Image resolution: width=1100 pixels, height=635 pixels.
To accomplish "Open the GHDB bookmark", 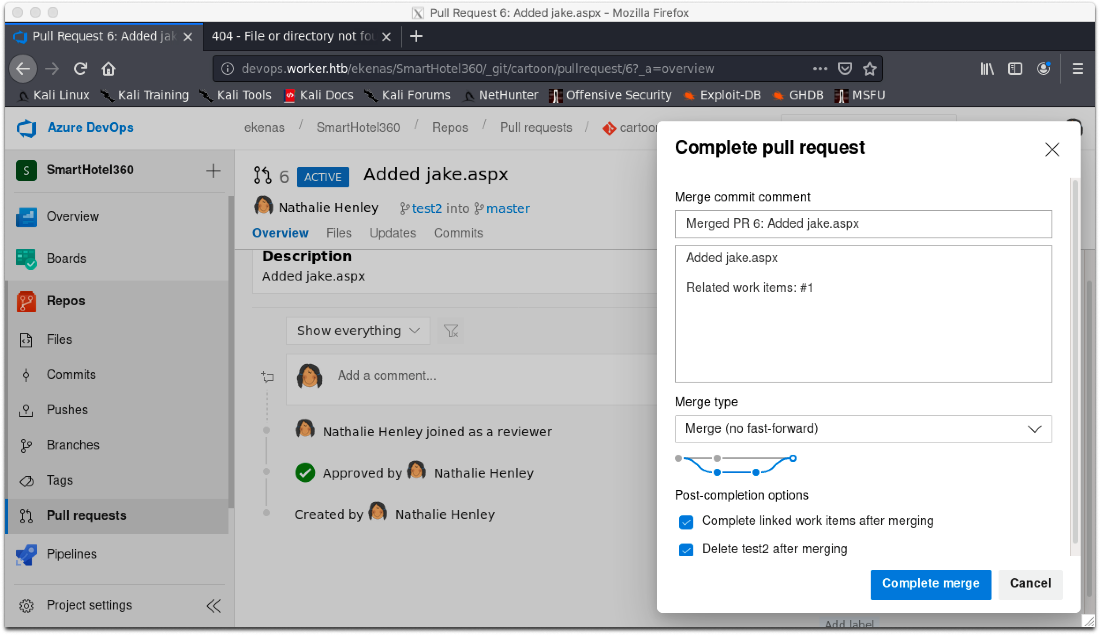I will 798,95.
